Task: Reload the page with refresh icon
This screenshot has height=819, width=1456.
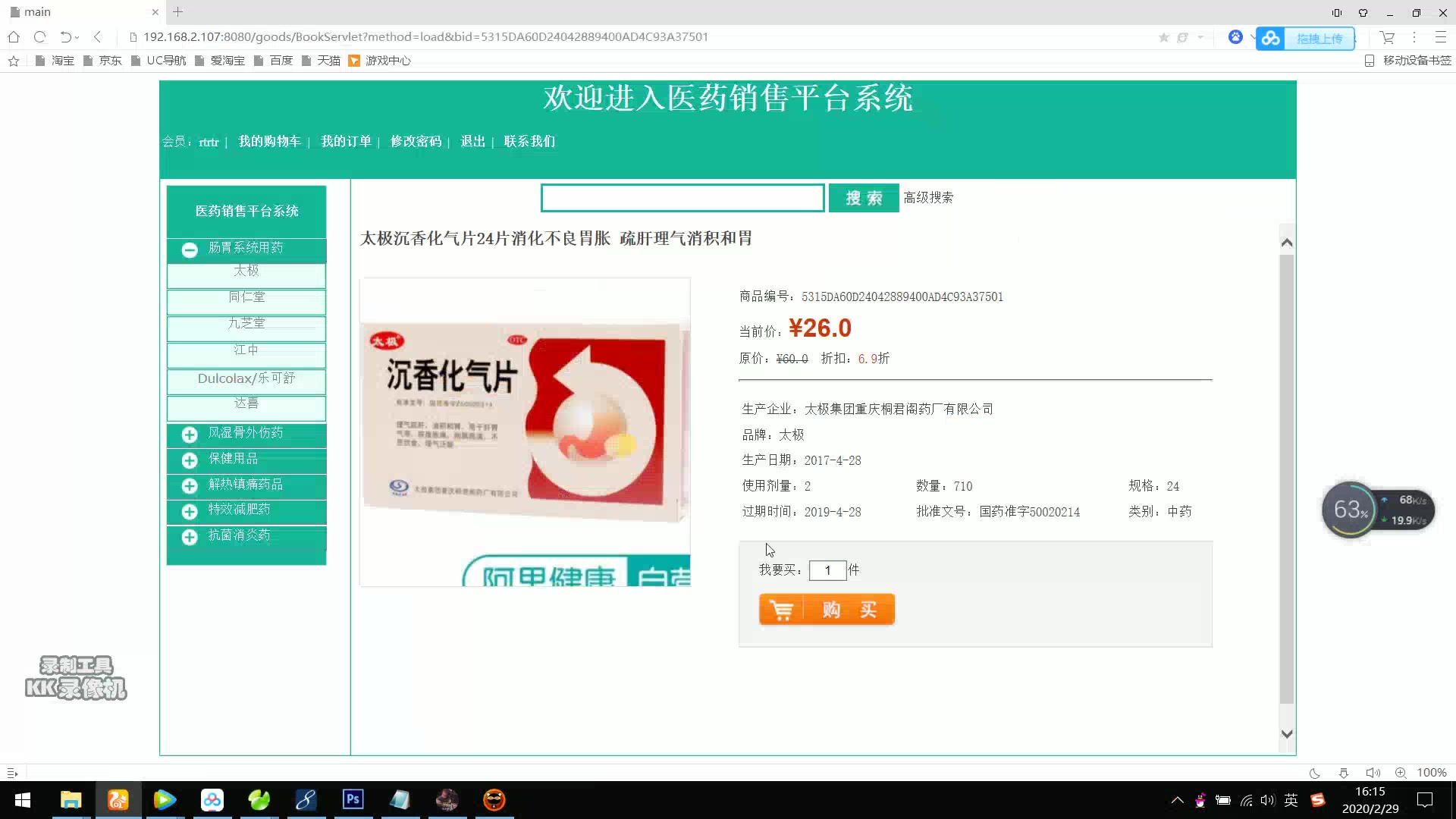Action: 40,37
